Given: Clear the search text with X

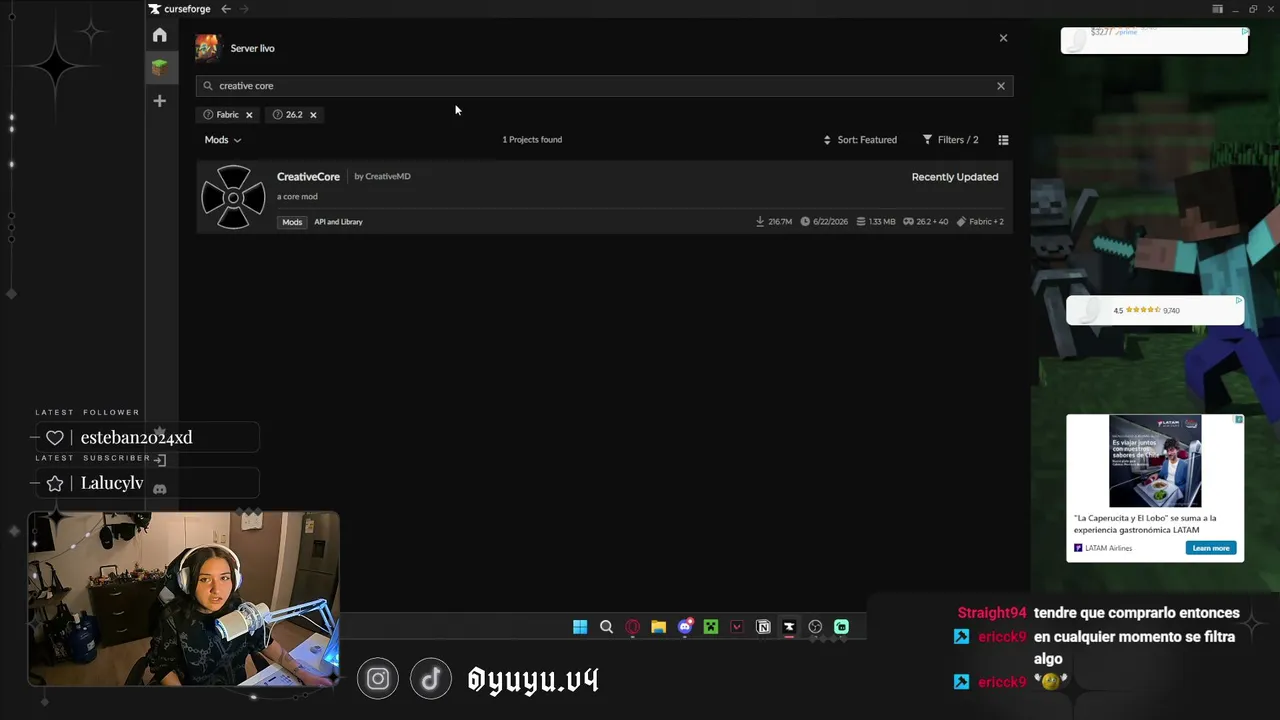Looking at the screenshot, I should click(1000, 86).
